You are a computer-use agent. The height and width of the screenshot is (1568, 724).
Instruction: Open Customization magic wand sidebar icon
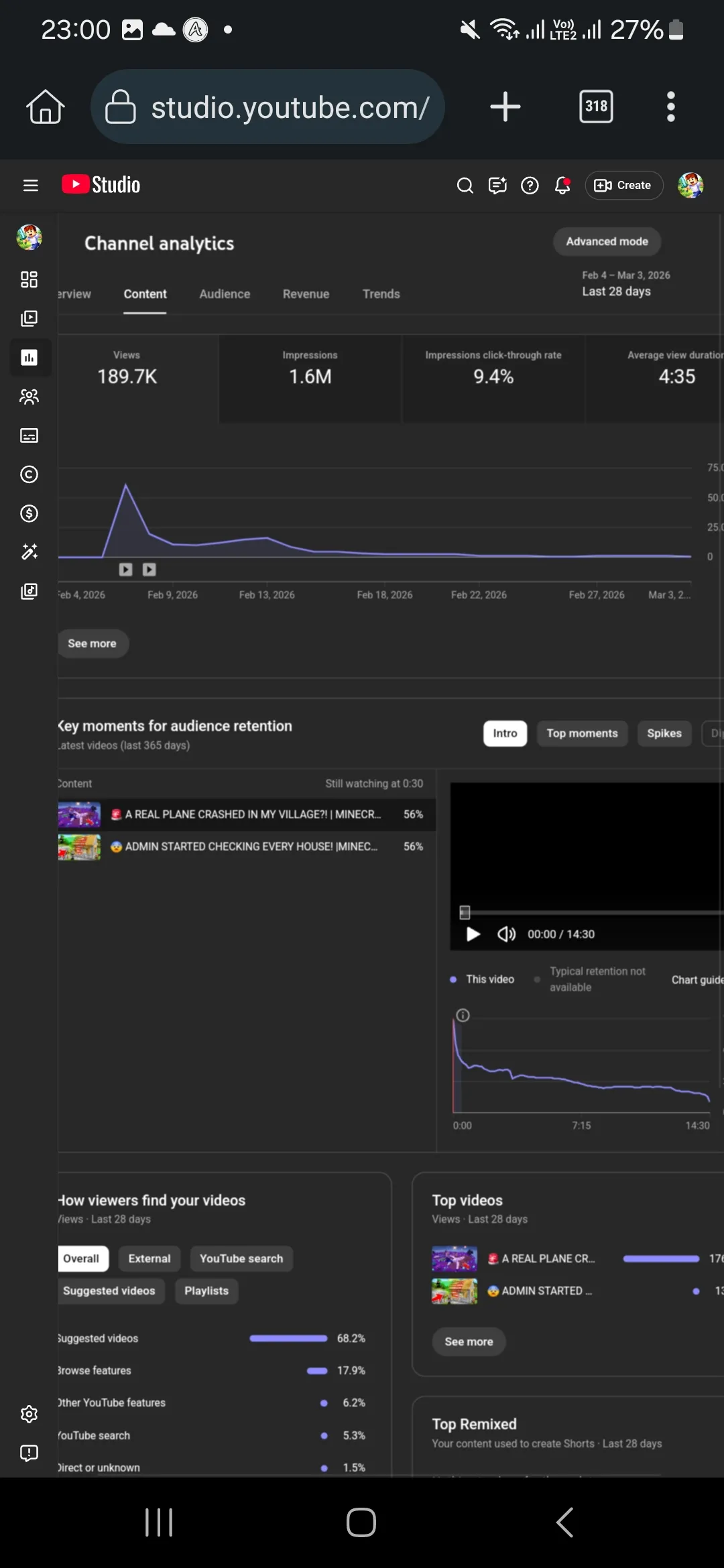pyautogui.click(x=29, y=552)
